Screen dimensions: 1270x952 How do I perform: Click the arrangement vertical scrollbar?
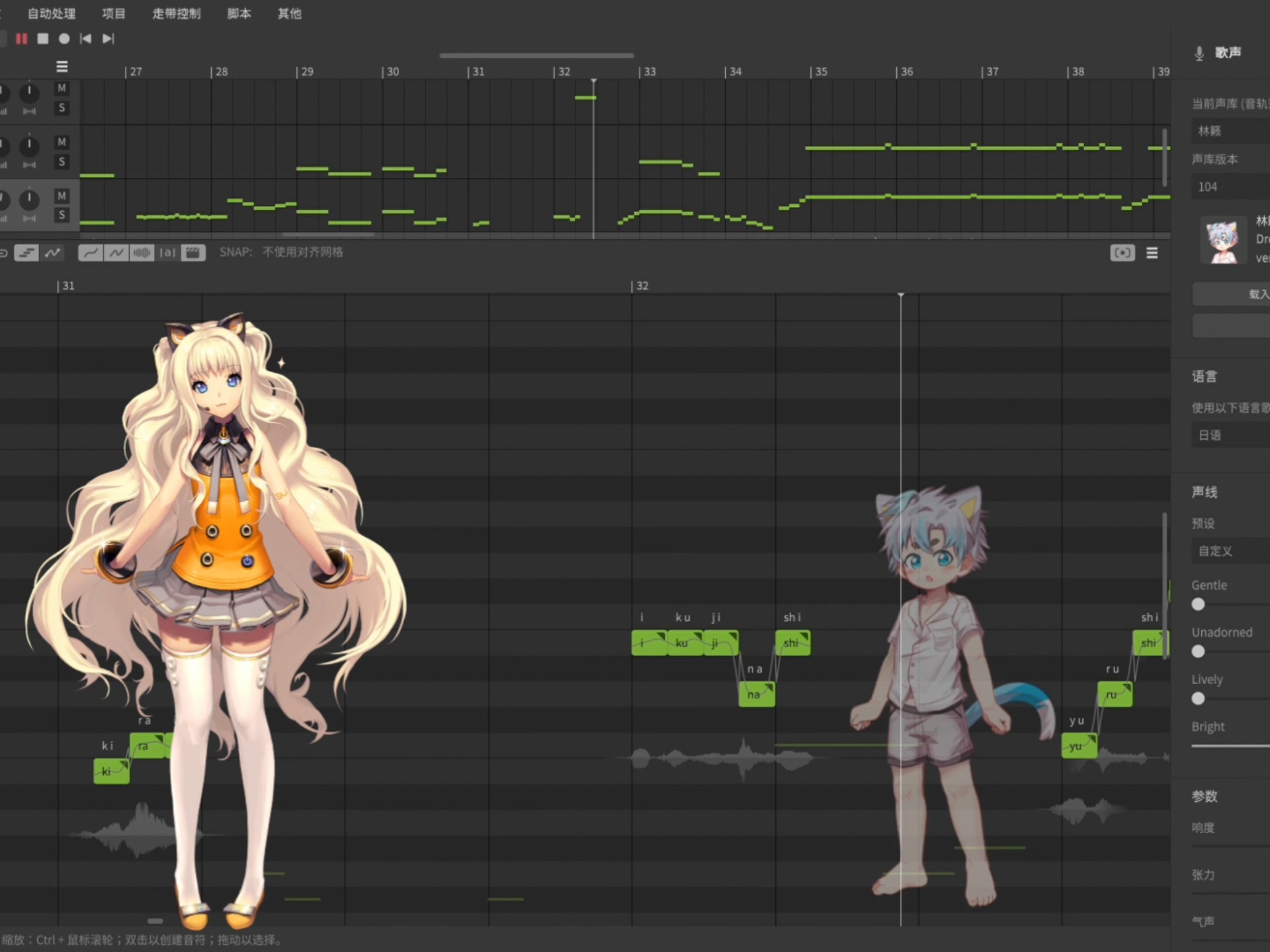click(x=1165, y=157)
